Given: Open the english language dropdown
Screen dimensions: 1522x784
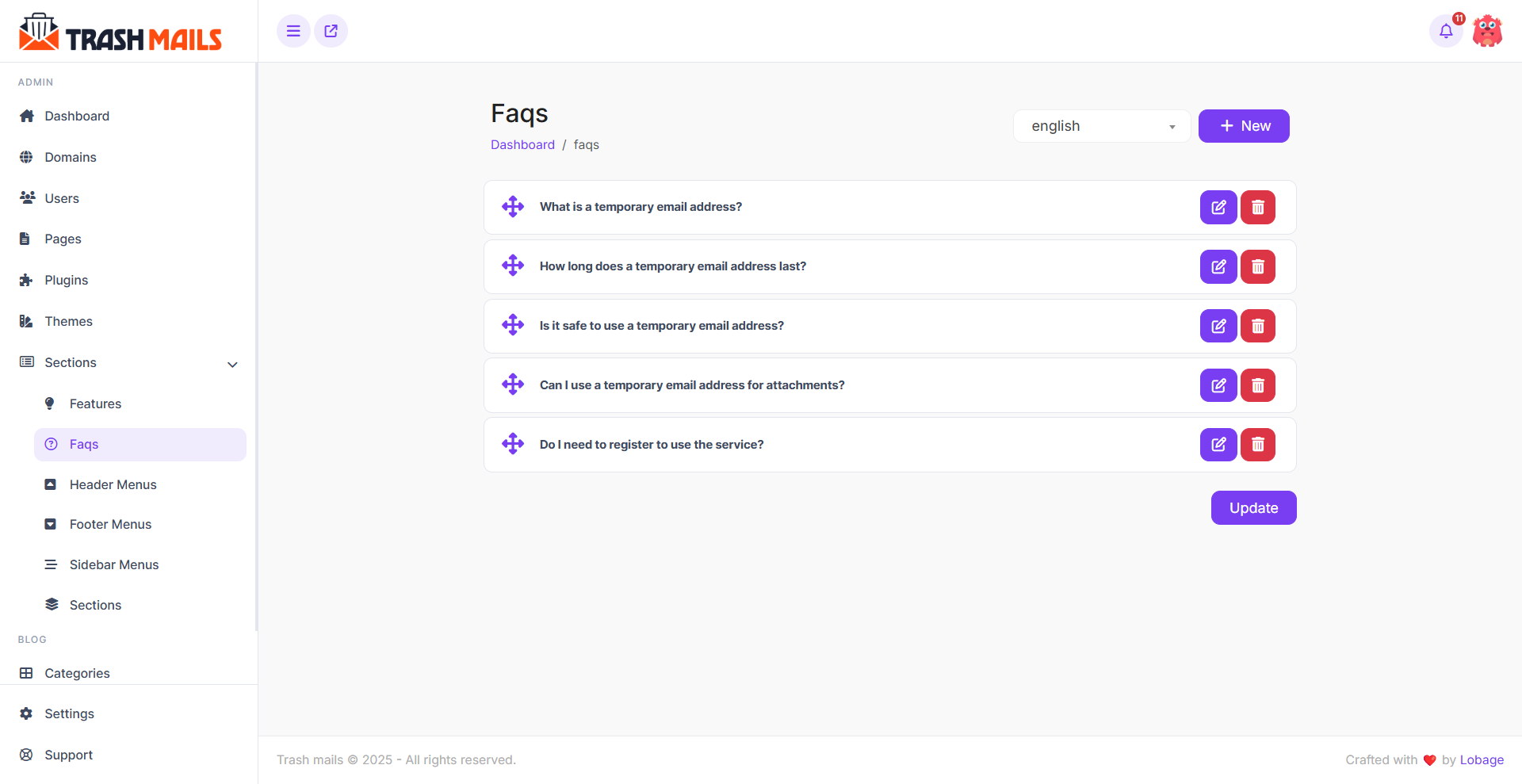Looking at the screenshot, I should [x=1101, y=125].
